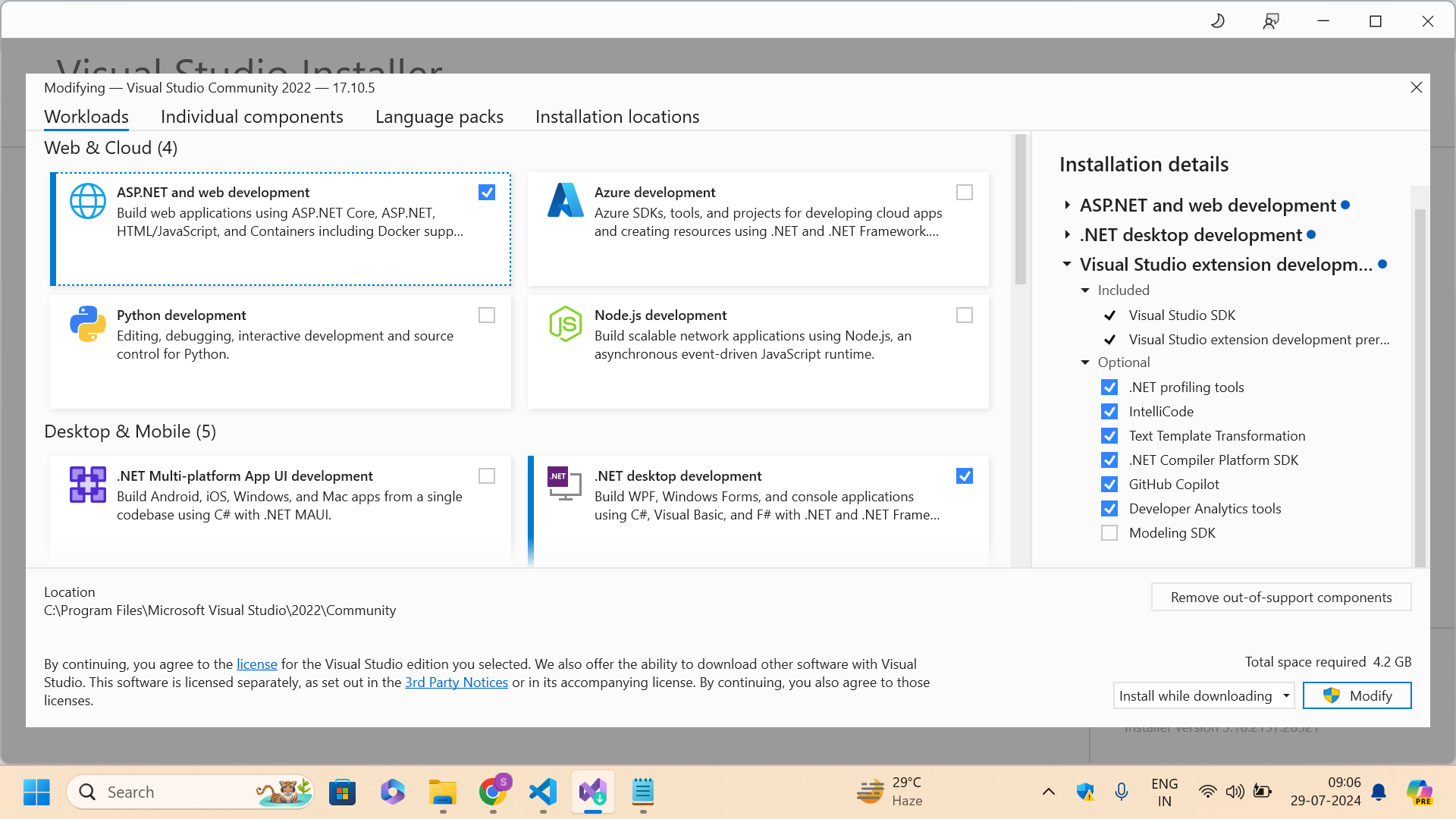Uncheck IntelliCode optional component
1456x819 pixels.
(1109, 412)
